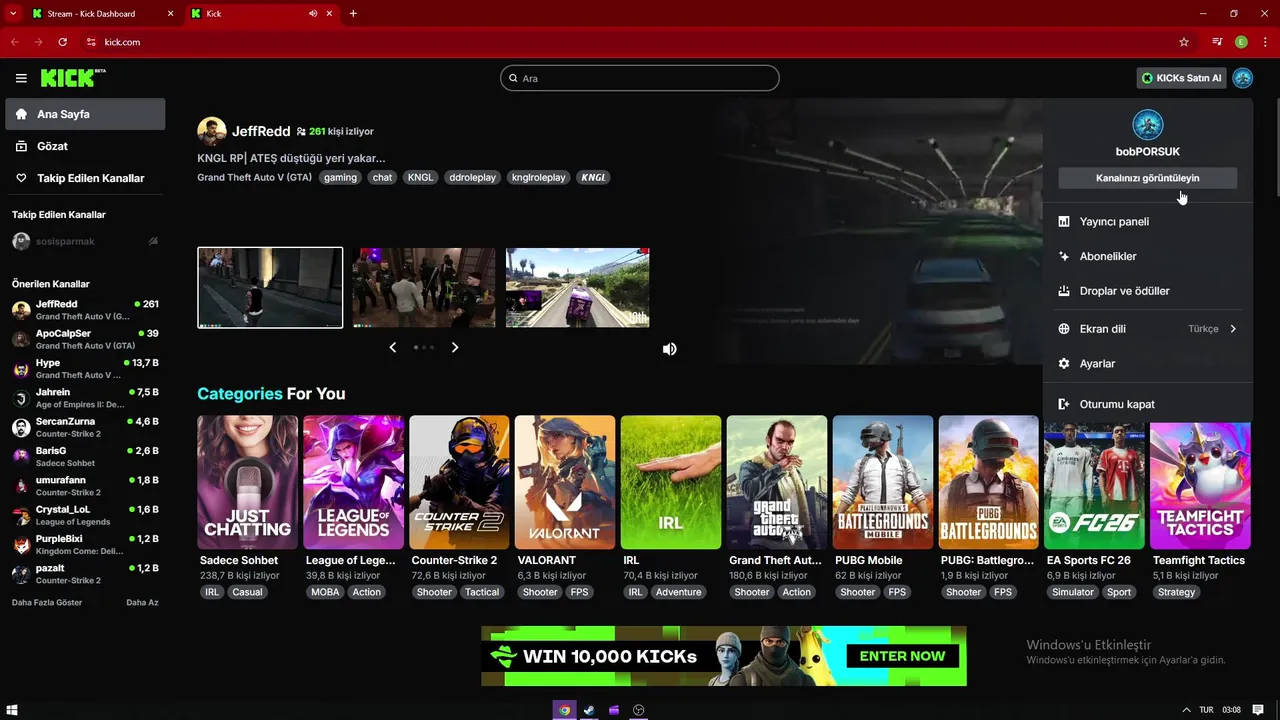Click the previous carousel arrow
1280x720 pixels.
click(393, 347)
